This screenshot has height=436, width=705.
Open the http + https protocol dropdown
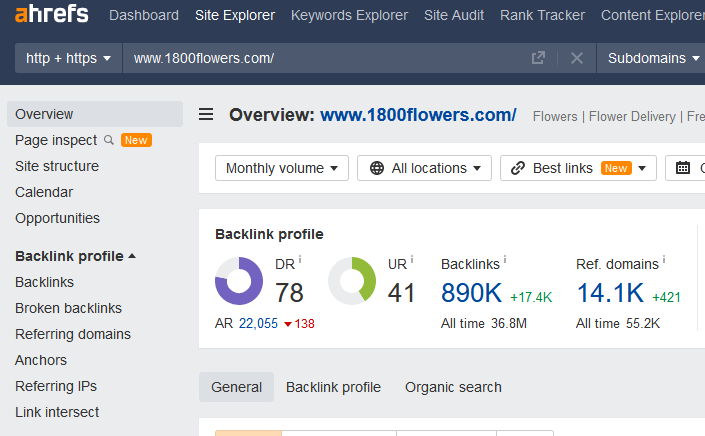tap(68, 58)
